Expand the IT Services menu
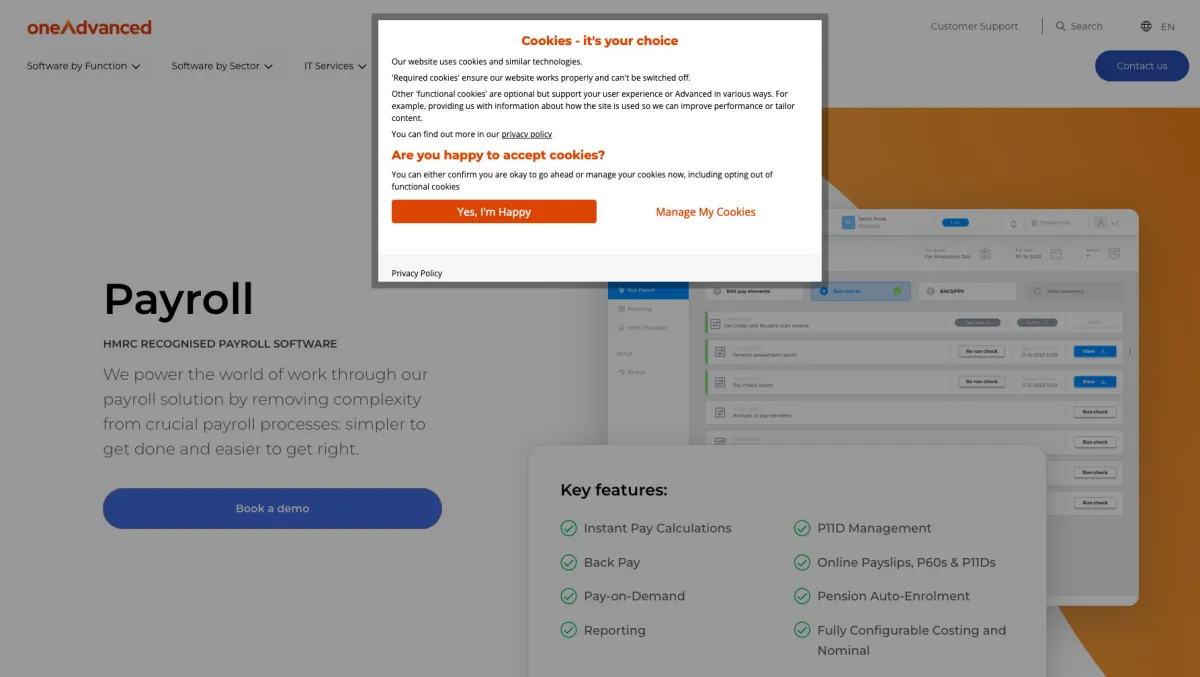Viewport: 1200px width, 677px height. pyautogui.click(x=335, y=66)
